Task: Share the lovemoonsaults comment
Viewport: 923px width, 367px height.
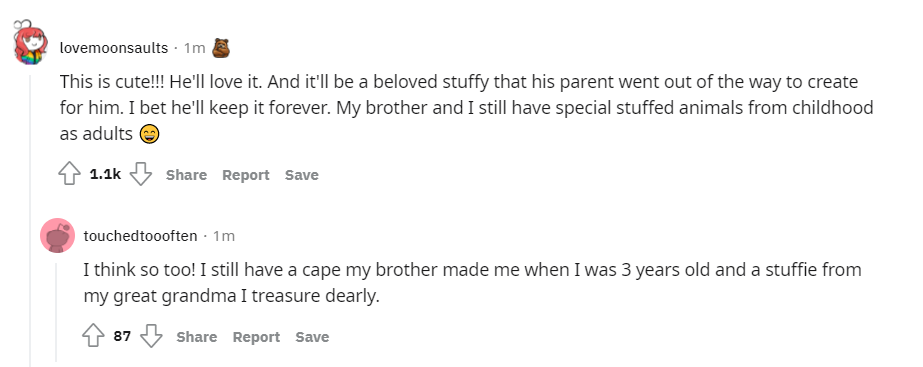Action: [186, 175]
